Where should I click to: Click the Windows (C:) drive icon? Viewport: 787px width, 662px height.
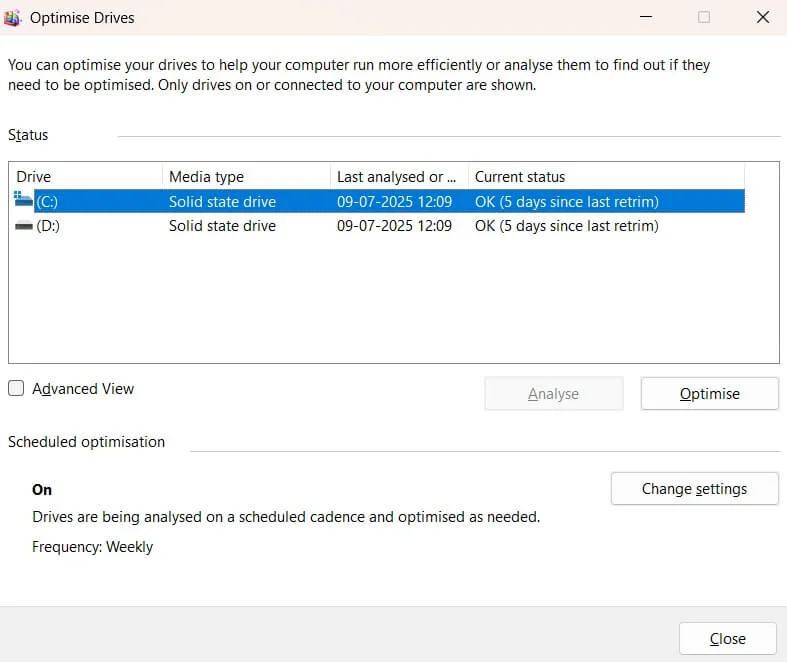tap(24, 201)
